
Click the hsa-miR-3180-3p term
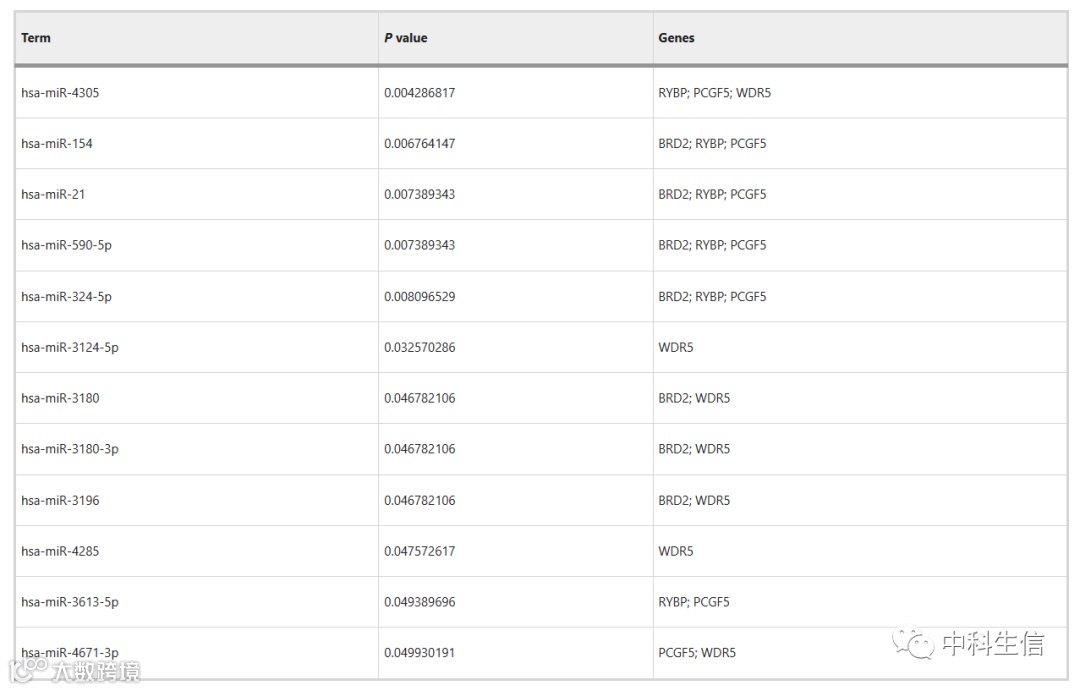[69, 449]
